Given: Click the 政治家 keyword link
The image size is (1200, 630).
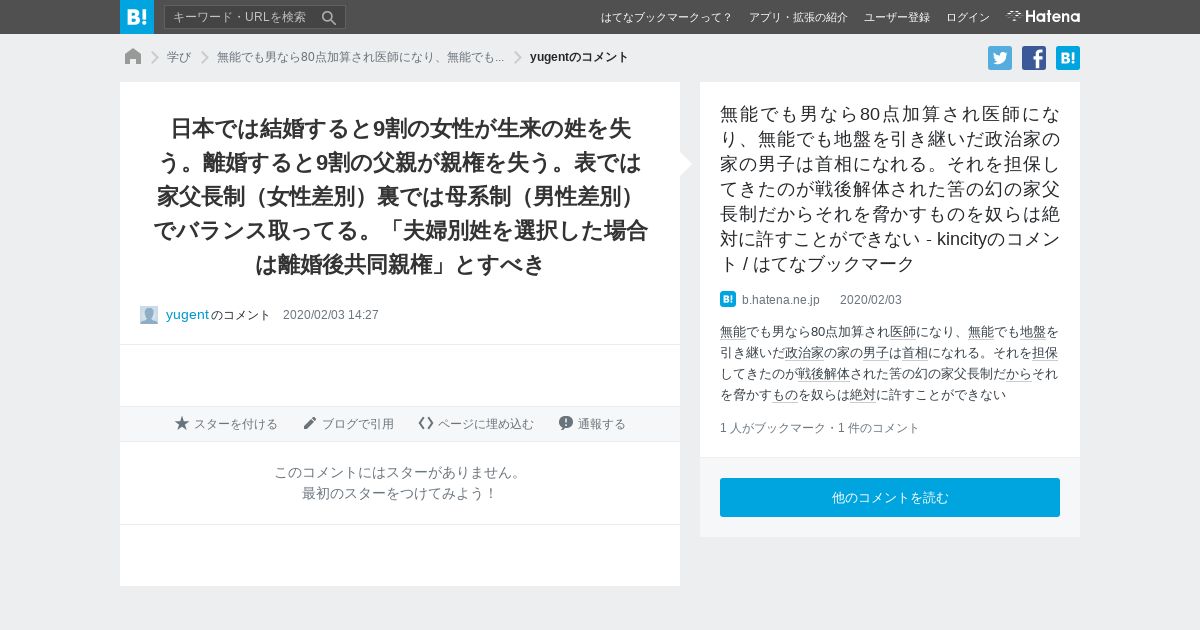Looking at the screenshot, I should 804,353.
